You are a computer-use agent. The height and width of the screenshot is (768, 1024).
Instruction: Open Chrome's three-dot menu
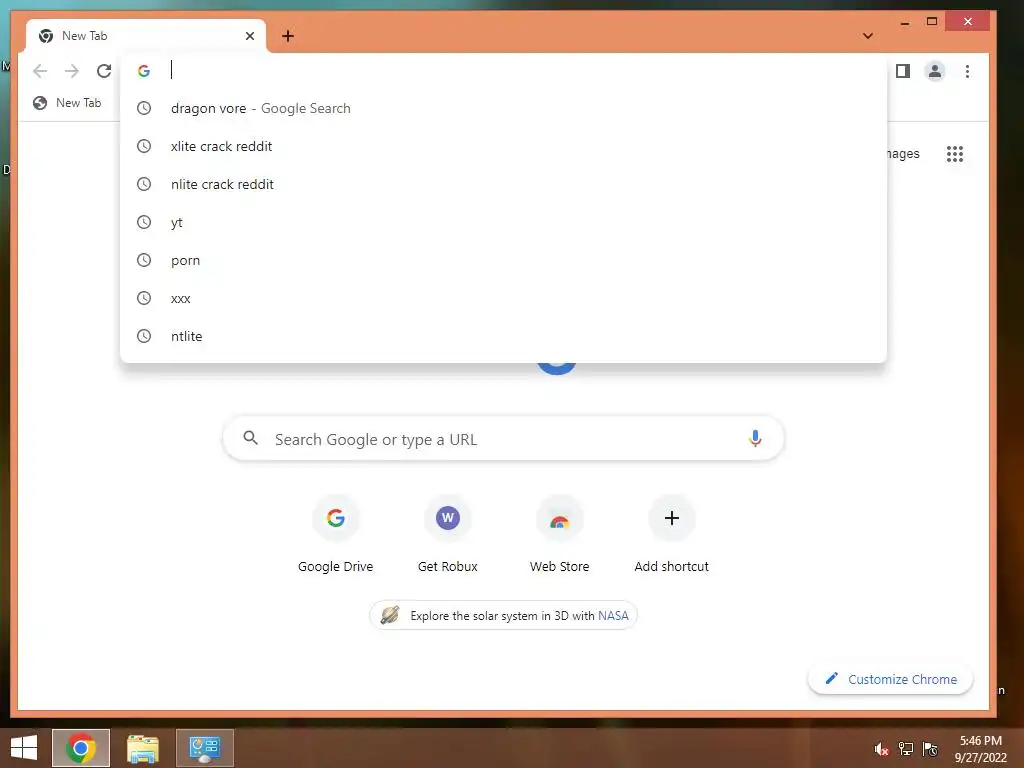967,71
